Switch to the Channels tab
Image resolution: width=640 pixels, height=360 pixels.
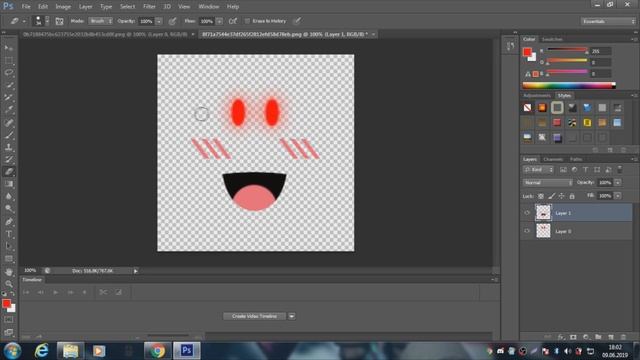pyautogui.click(x=553, y=159)
